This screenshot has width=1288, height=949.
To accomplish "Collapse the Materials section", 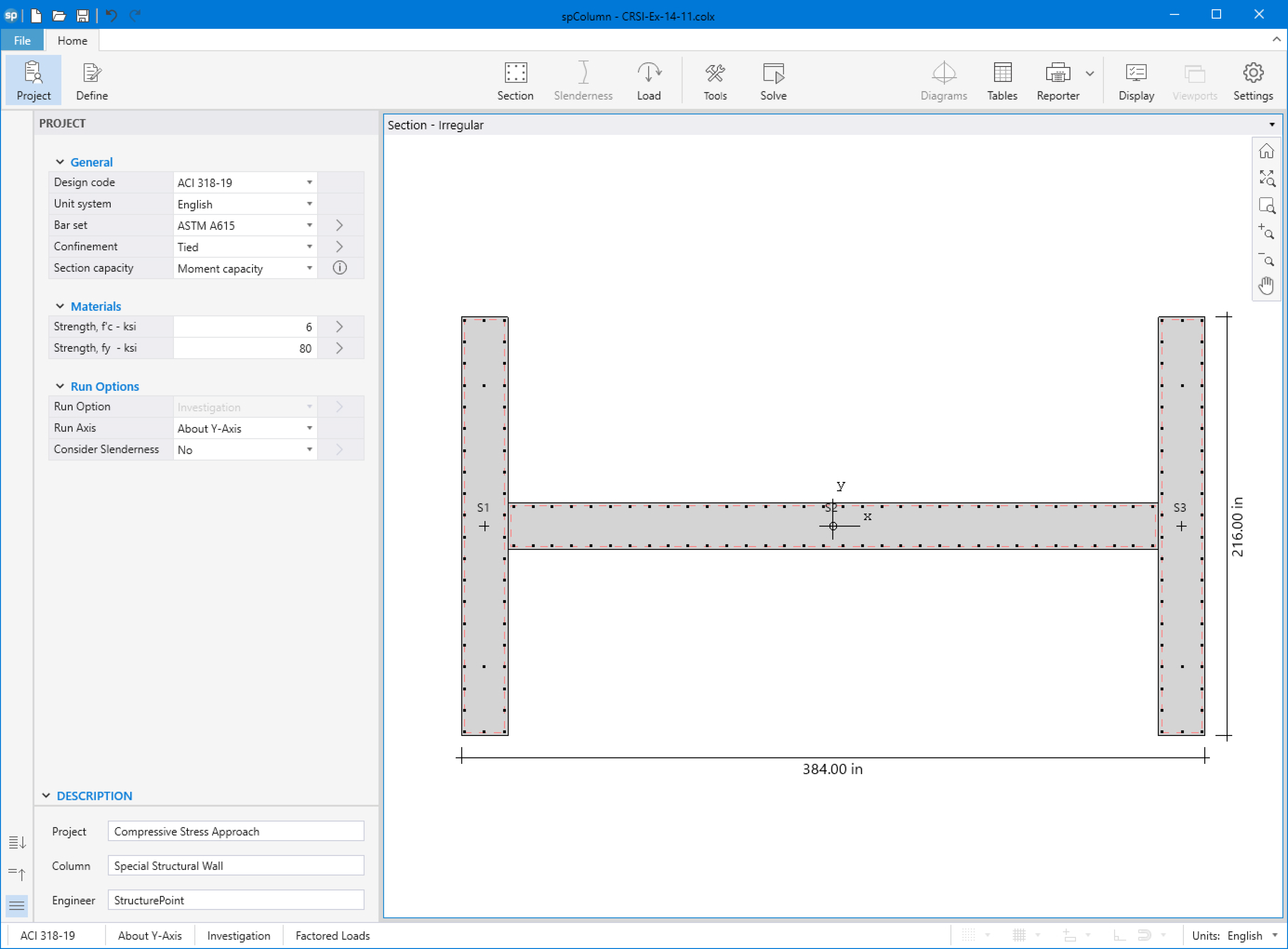I will [60, 306].
